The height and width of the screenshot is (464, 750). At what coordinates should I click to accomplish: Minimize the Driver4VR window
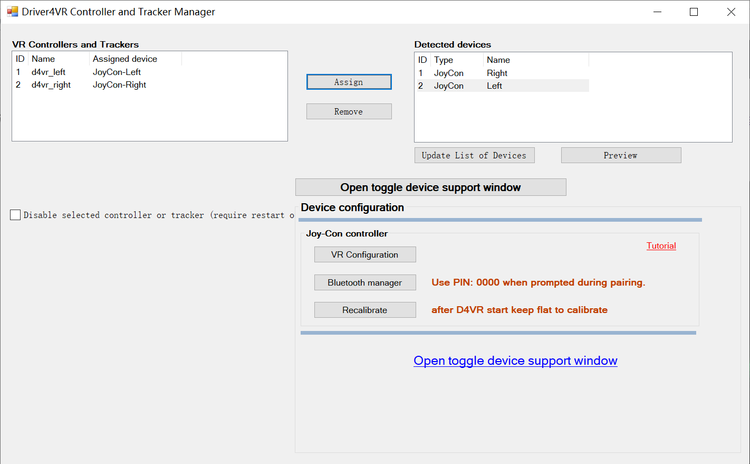point(657,12)
